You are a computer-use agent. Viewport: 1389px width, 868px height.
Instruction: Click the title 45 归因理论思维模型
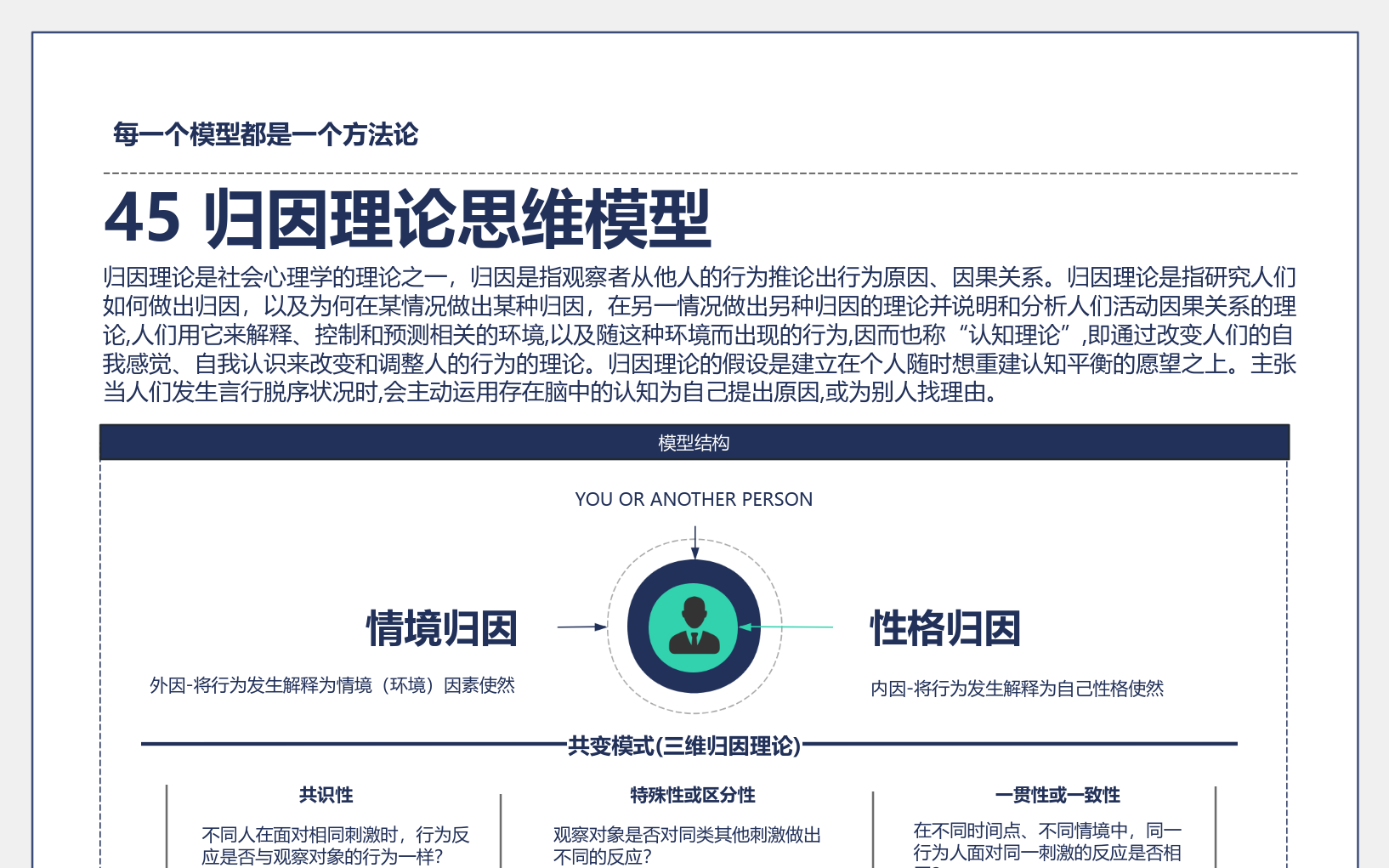coord(408,217)
